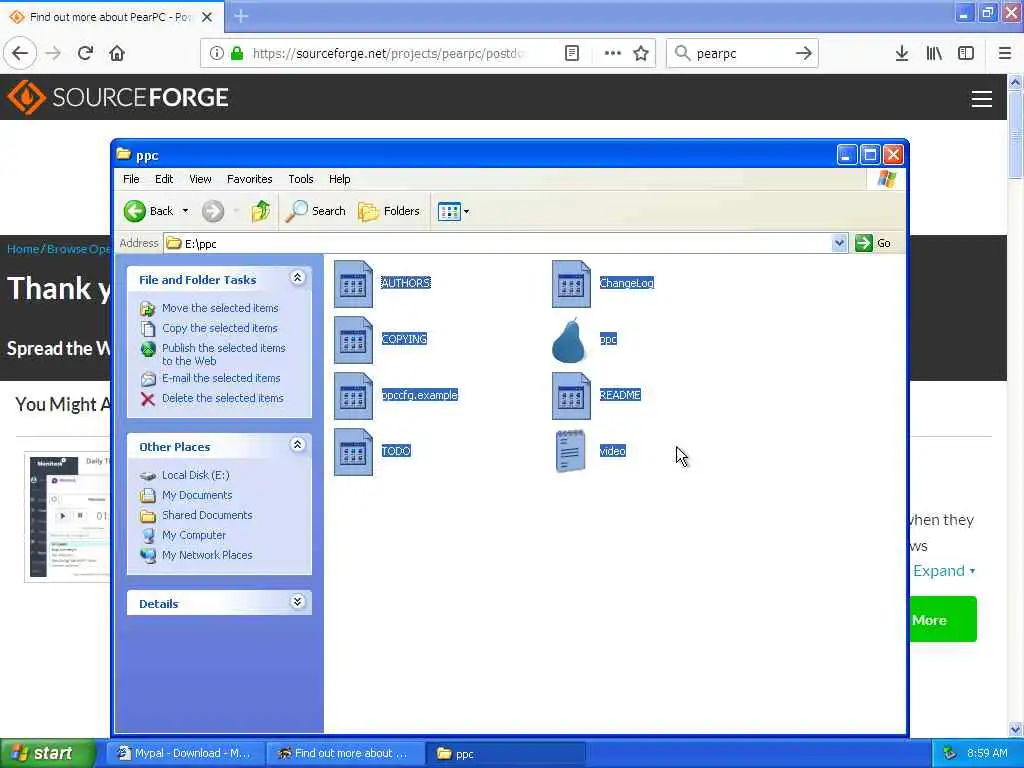
Task: Open the Explorer Search pane
Action: 315,211
